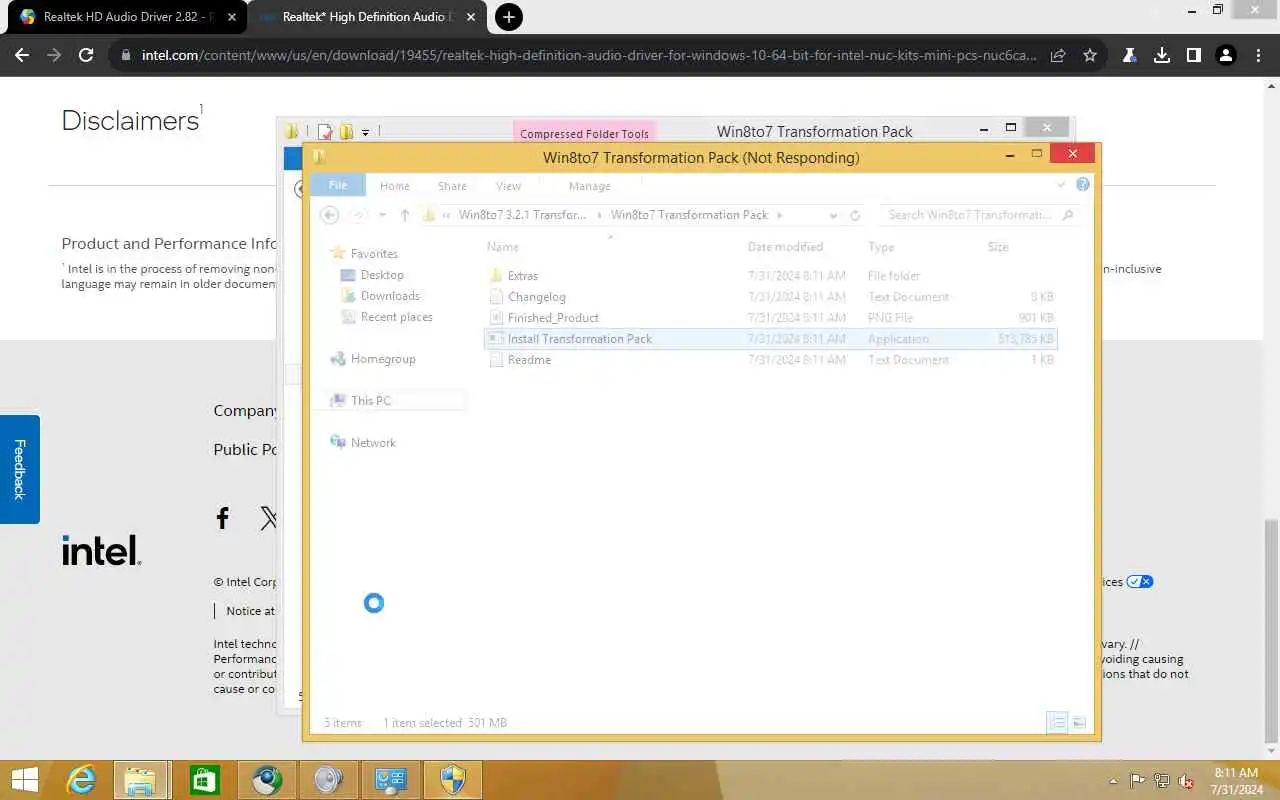Select Install Transformation Pack application

770,339
